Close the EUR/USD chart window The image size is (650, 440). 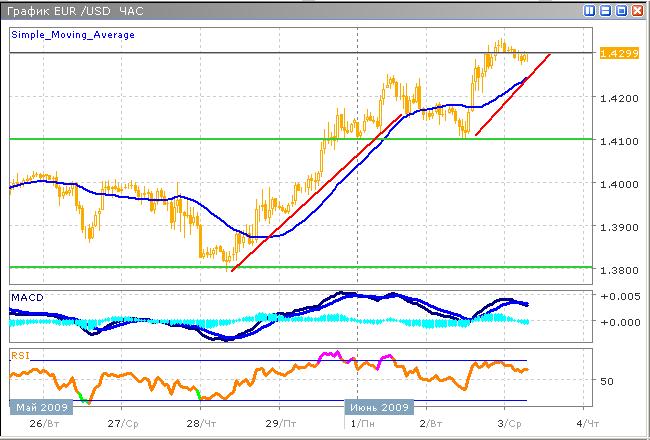tap(637, 11)
